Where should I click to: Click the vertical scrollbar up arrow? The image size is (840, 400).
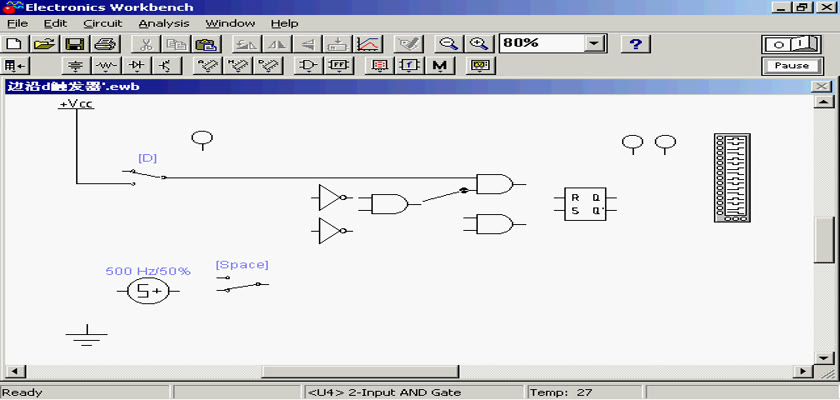point(823,102)
